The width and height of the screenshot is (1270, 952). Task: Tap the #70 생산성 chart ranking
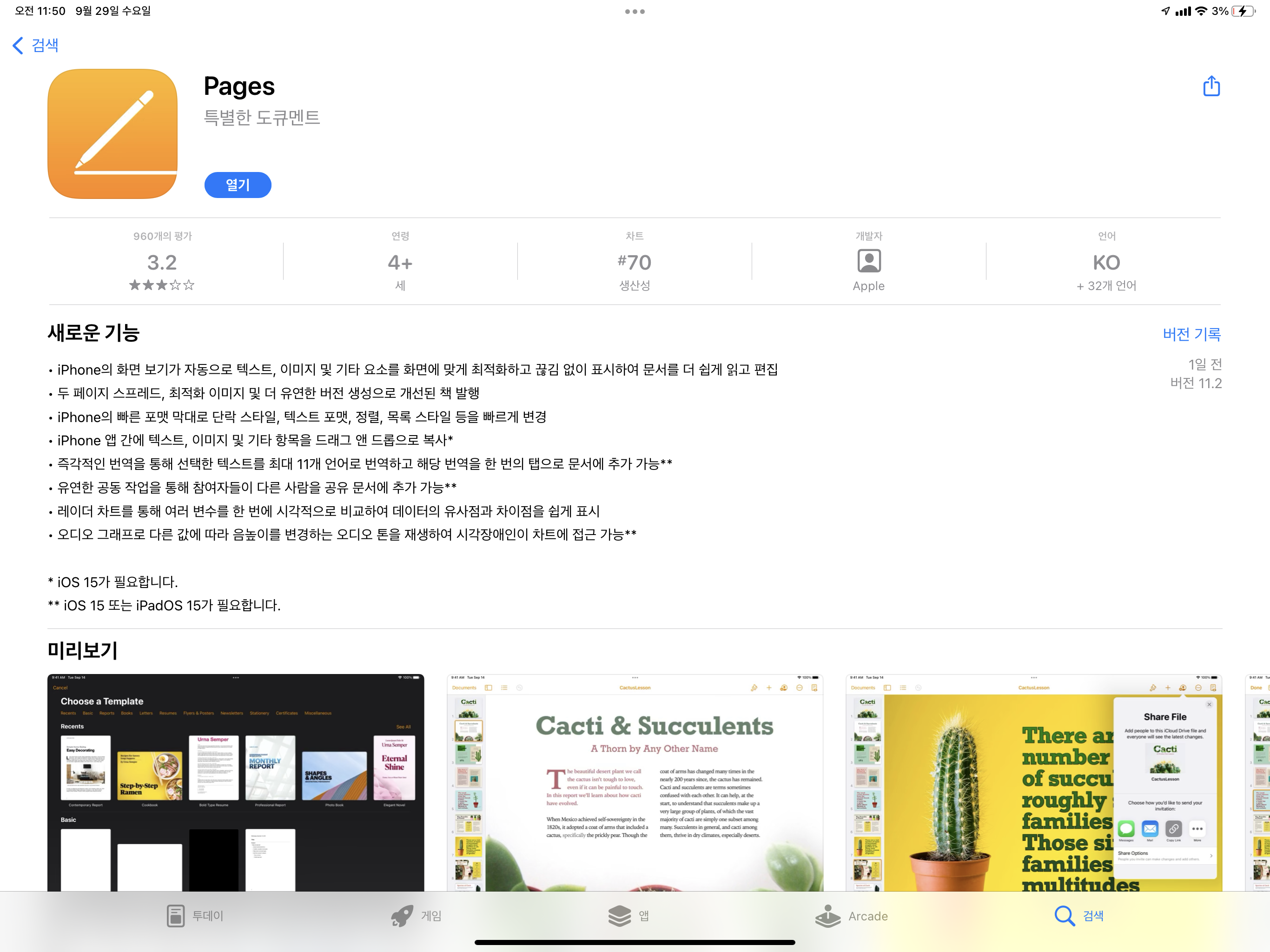(634, 263)
